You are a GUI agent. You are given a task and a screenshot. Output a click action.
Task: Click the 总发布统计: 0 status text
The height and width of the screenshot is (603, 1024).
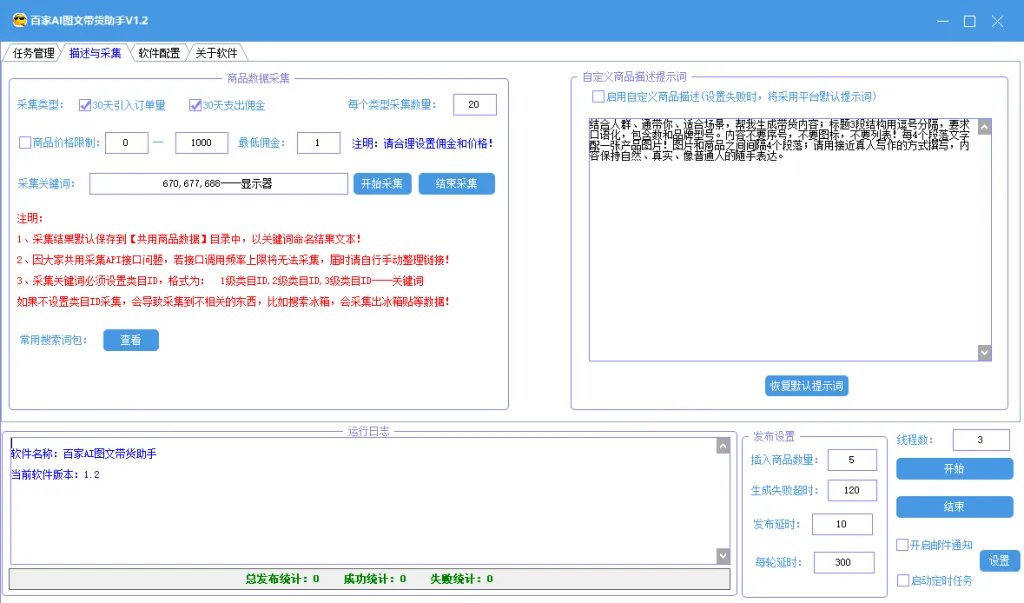pyautogui.click(x=282, y=579)
